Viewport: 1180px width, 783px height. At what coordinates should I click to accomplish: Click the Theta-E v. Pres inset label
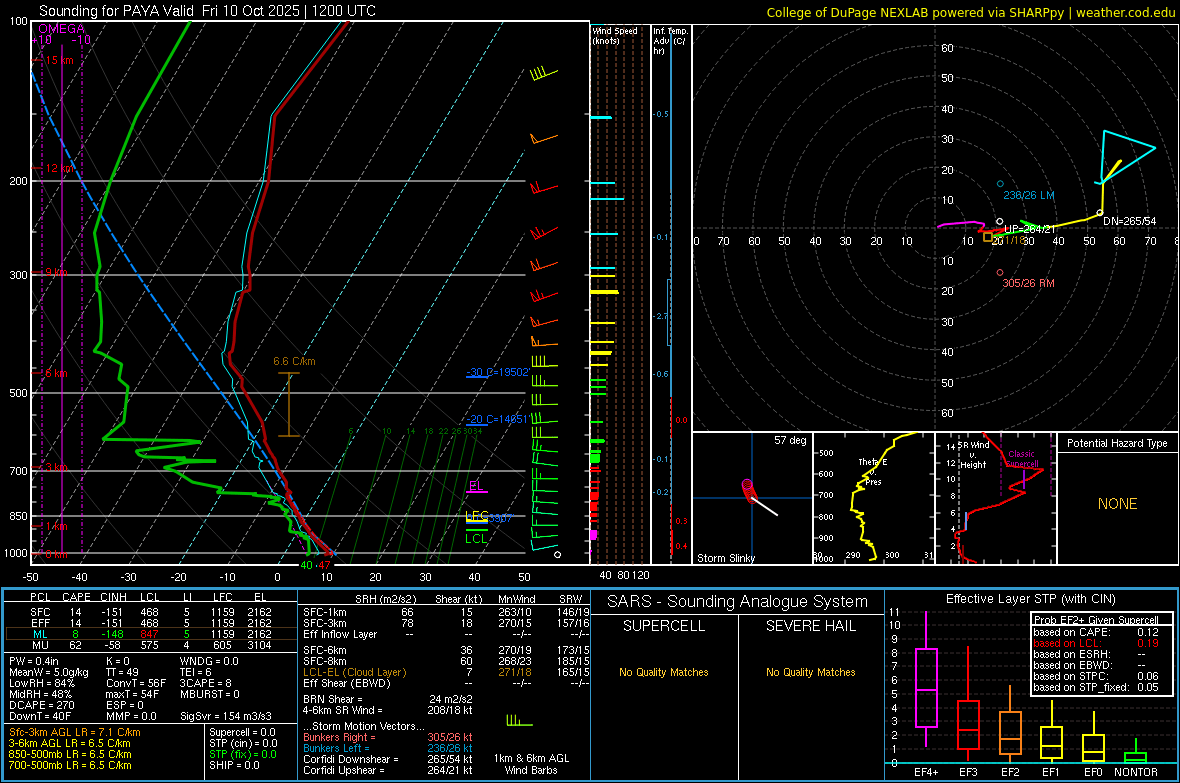point(873,471)
